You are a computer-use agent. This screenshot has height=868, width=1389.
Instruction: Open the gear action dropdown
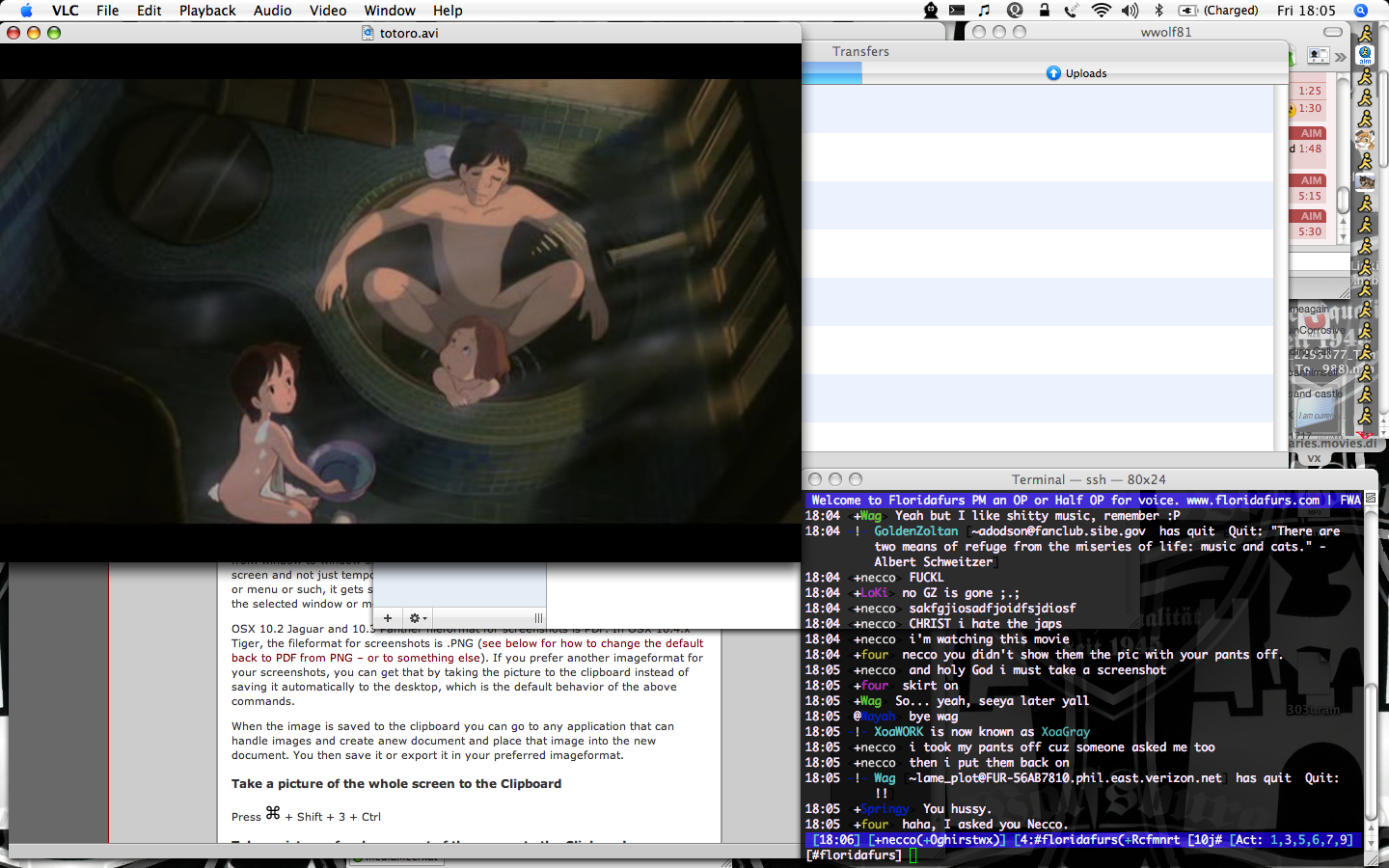pos(418,618)
